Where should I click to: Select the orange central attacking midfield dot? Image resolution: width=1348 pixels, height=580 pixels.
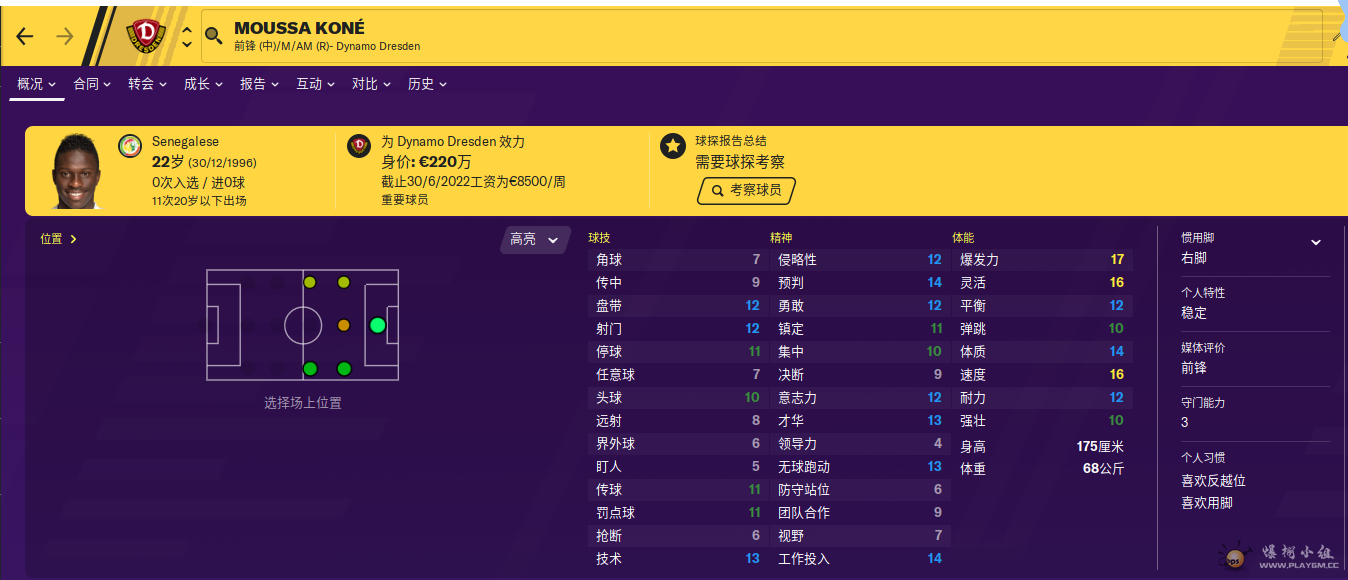(344, 325)
